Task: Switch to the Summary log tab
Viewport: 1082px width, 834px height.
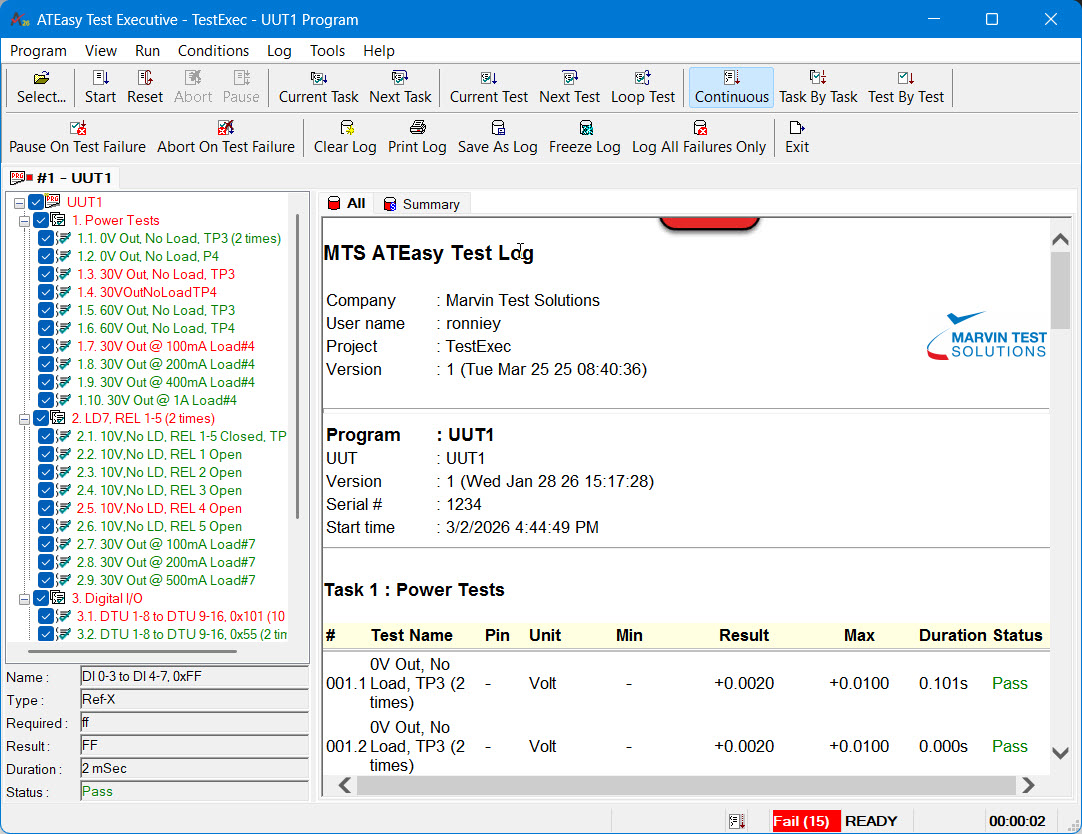Action: pos(422,204)
